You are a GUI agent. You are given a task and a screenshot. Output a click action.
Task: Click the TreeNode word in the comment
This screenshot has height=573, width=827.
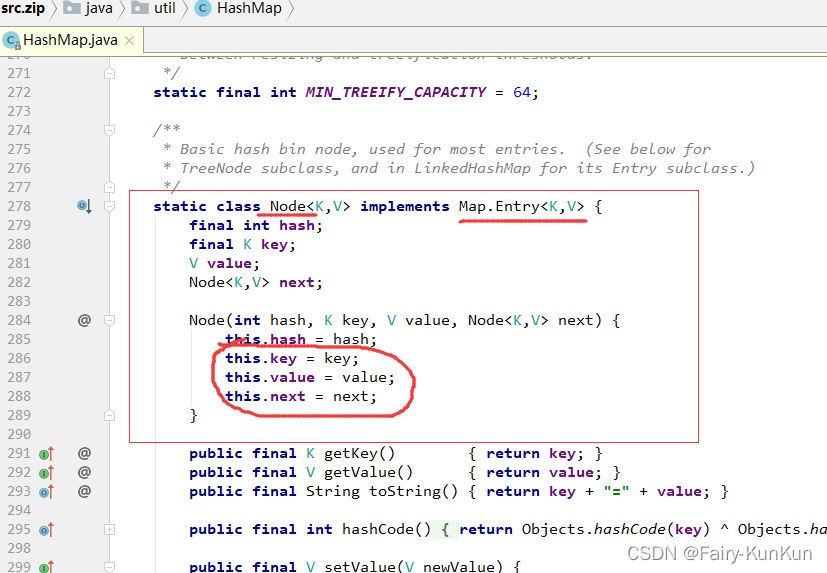click(x=216, y=168)
